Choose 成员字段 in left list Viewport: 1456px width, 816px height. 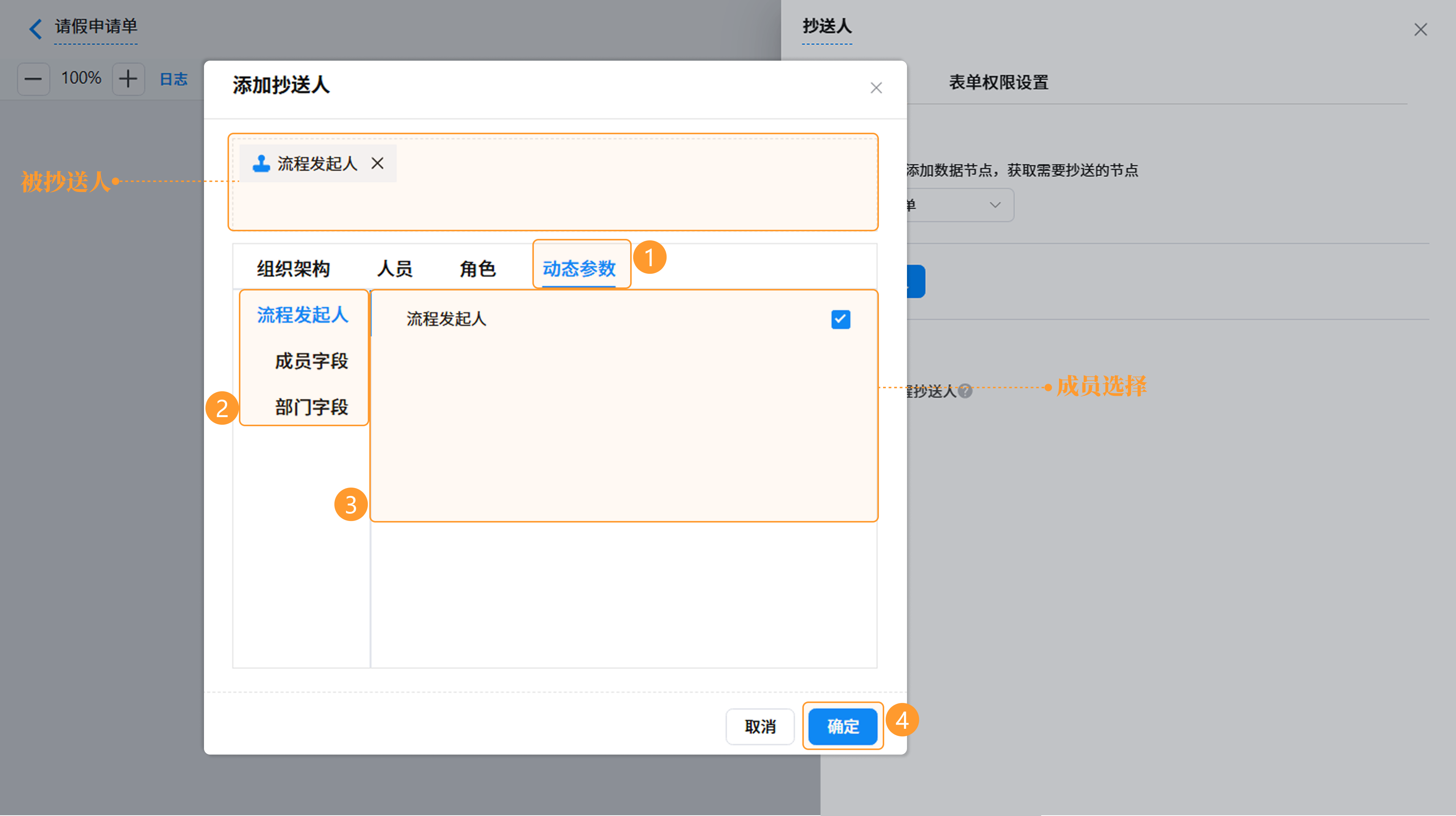311,361
